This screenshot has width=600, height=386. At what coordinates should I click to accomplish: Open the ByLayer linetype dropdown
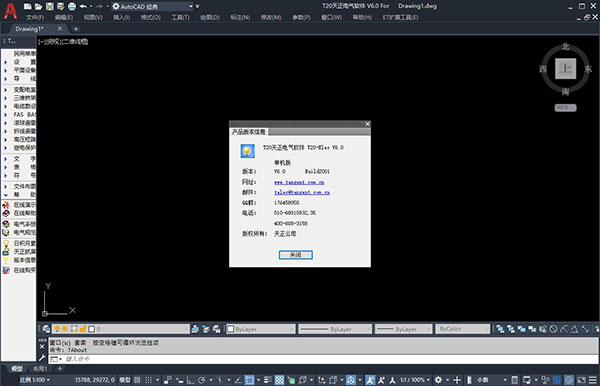335,329
